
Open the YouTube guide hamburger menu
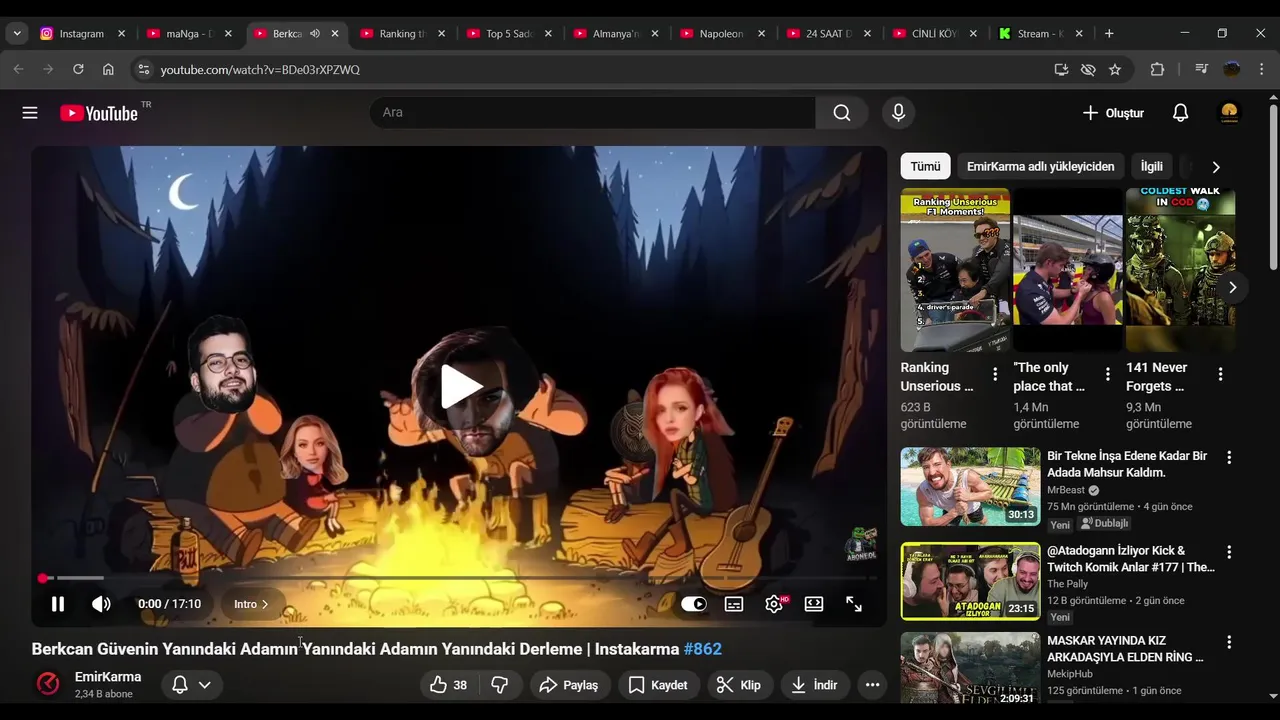click(30, 113)
